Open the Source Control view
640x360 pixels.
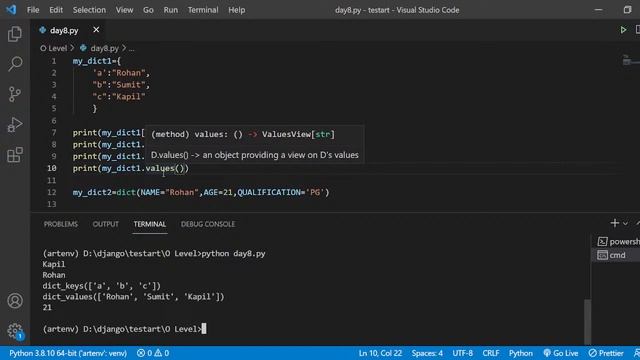pyautogui.click(x=15, y=94)
